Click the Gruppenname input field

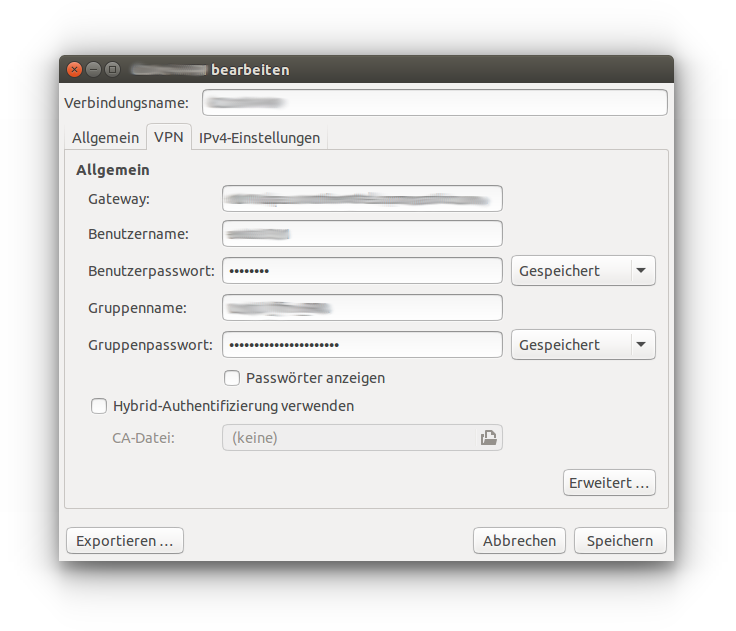[x=362, y=308]
